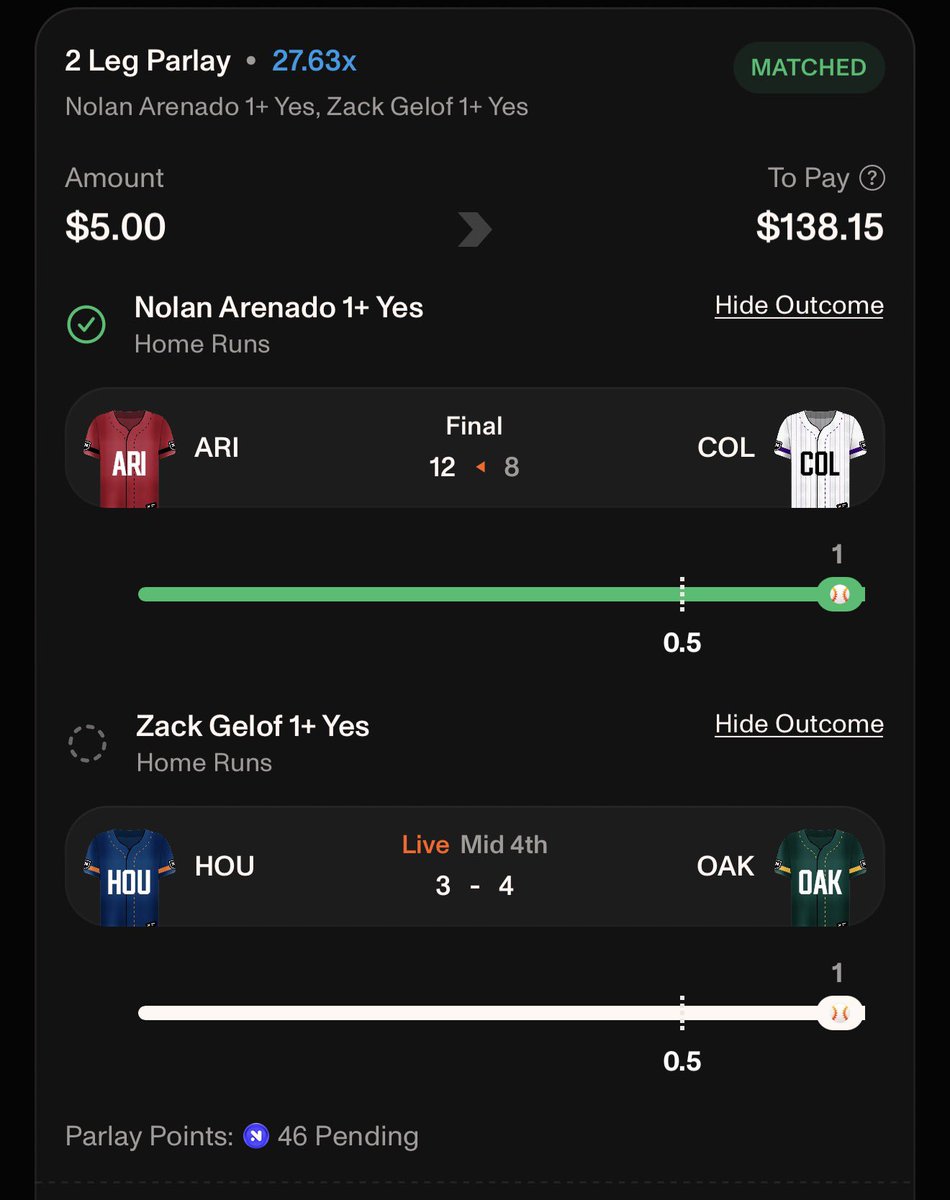The width and height of the screenshot is (950, 1200).
Task: Hide Outcome for Zack Gelof leg
Action: pos(799,724)
